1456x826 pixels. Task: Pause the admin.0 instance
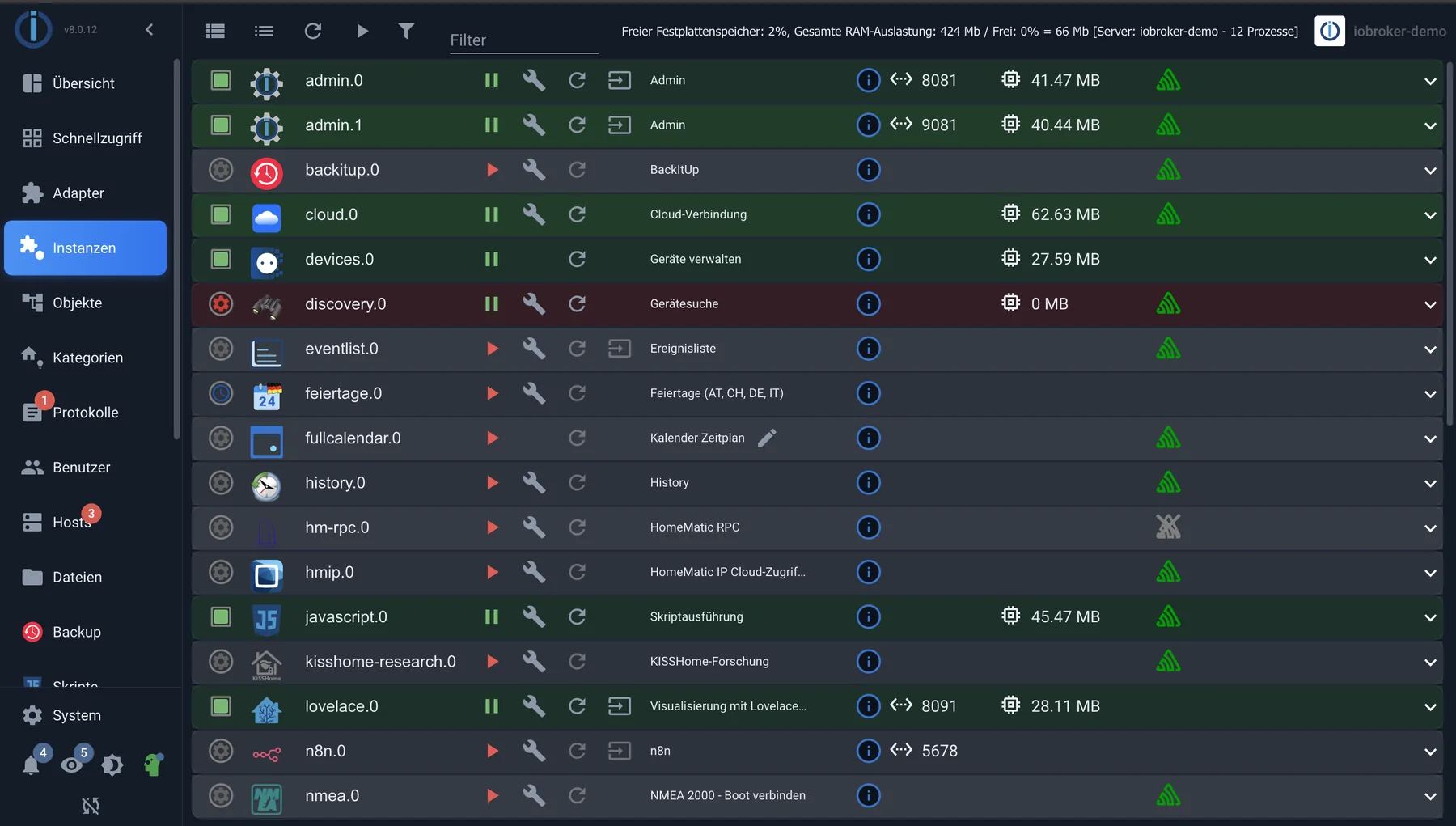point(492,80)
